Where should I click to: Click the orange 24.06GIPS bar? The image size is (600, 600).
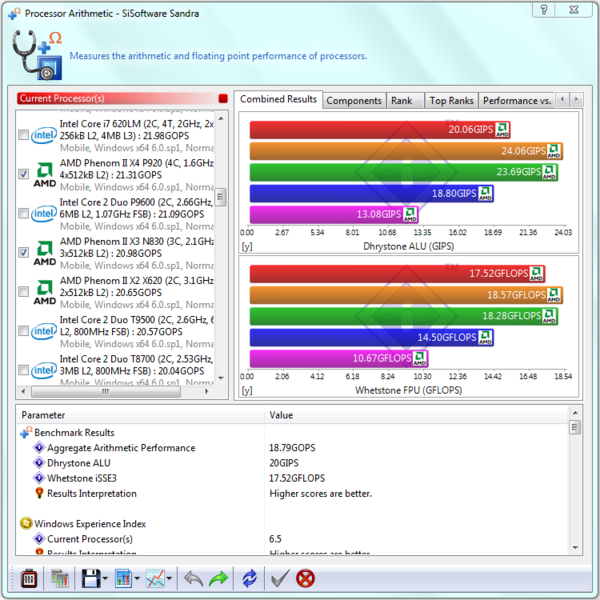(406, 151)
